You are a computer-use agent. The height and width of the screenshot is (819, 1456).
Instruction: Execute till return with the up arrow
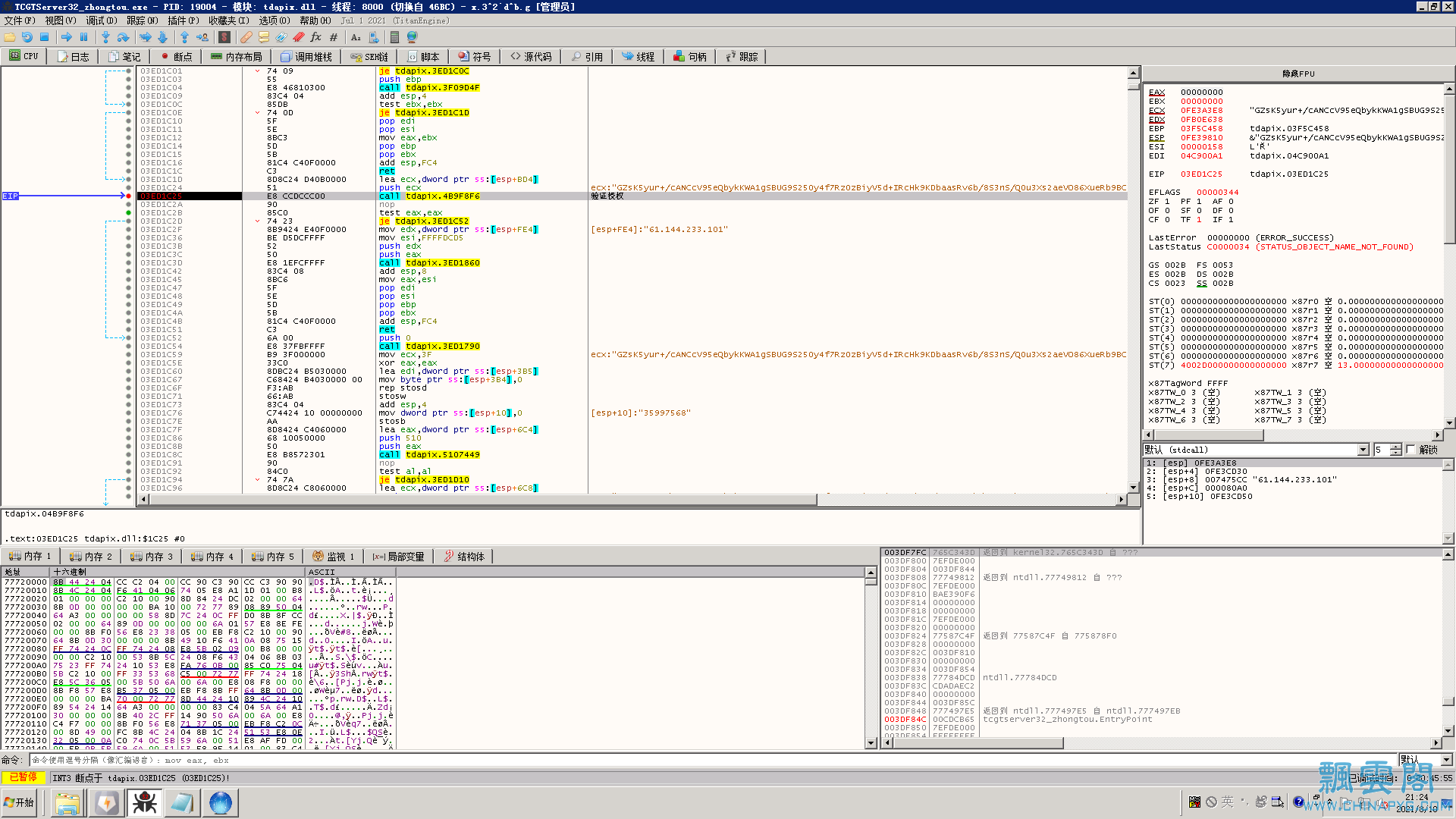(184, 37)
